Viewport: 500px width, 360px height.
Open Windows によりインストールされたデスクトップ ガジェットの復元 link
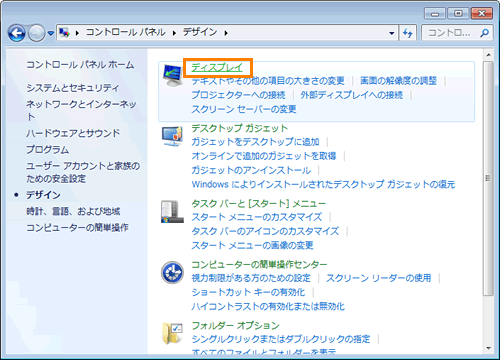323,184
